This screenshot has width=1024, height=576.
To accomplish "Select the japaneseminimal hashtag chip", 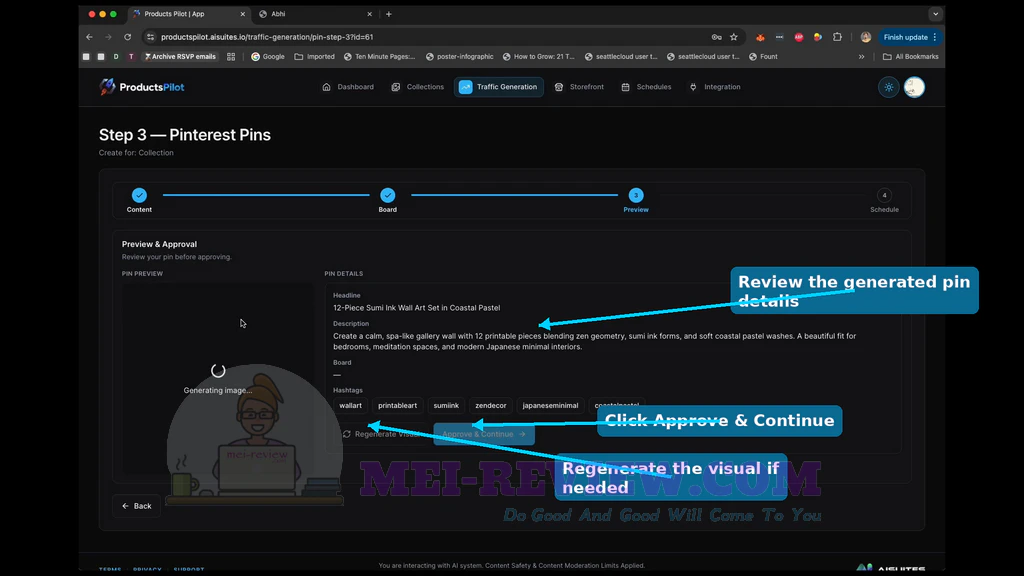I will tap(550, 406).
